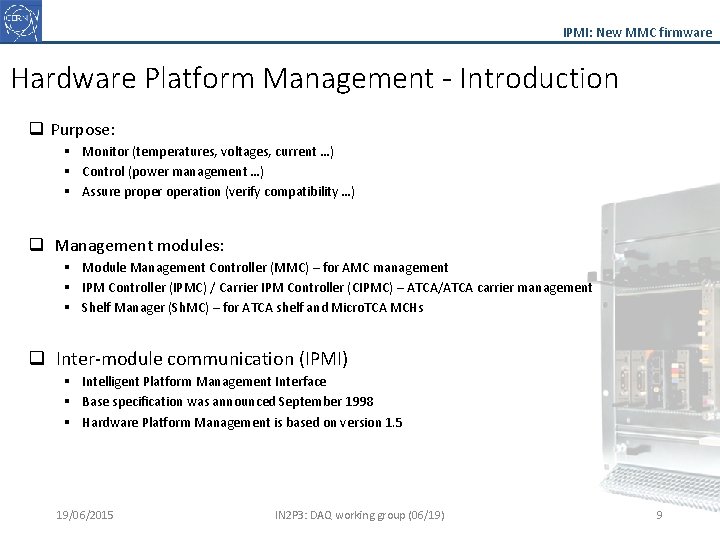Click the slide number '9'

(659, 515)
